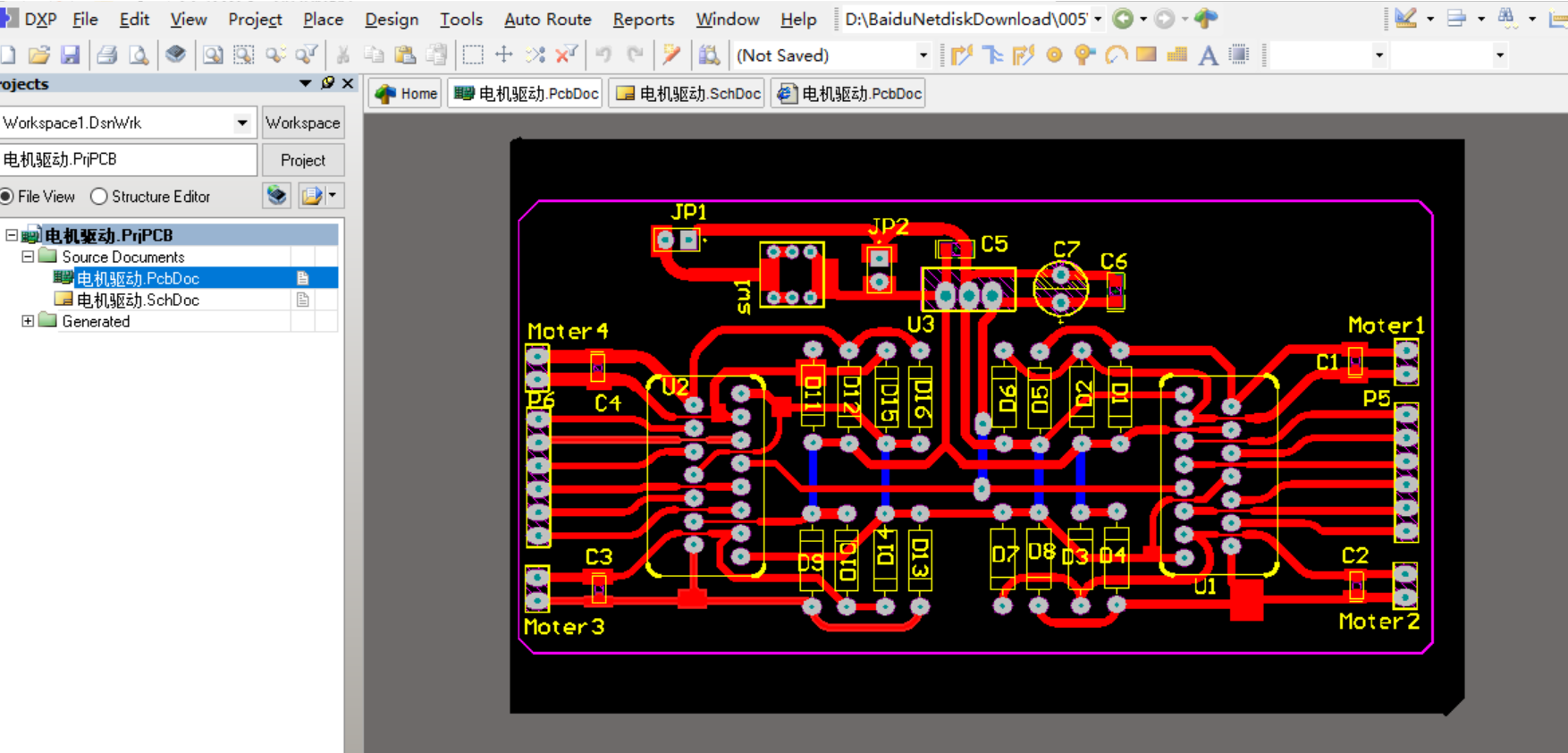Click the Place Component chip icon
The height and width of the screenshot is (753, 1568).
click(1239, 55)
